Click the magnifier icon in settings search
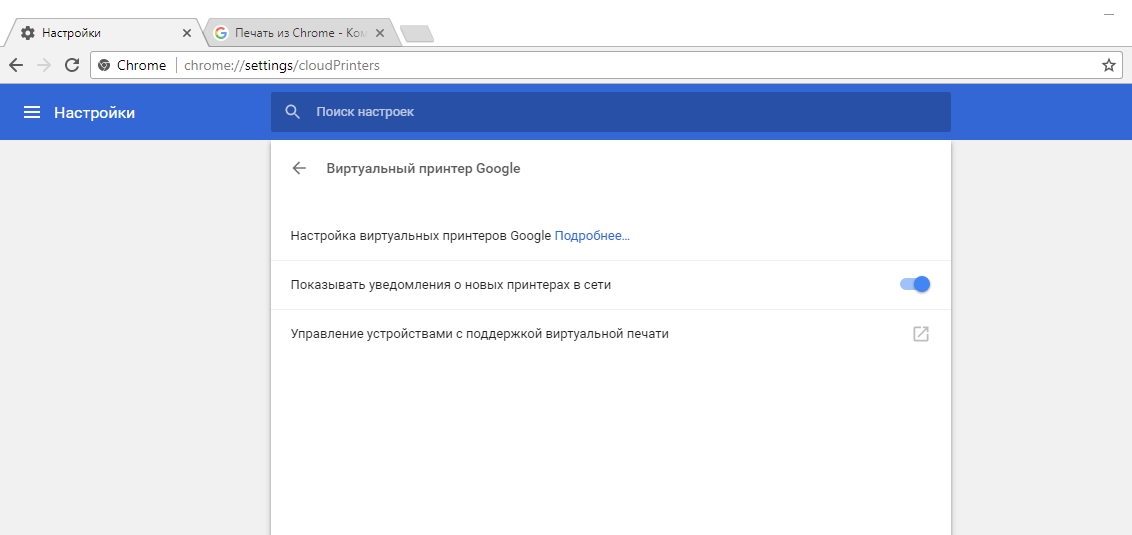The width and height of the screenshot is (1132, 535). [x=292, y=112]
